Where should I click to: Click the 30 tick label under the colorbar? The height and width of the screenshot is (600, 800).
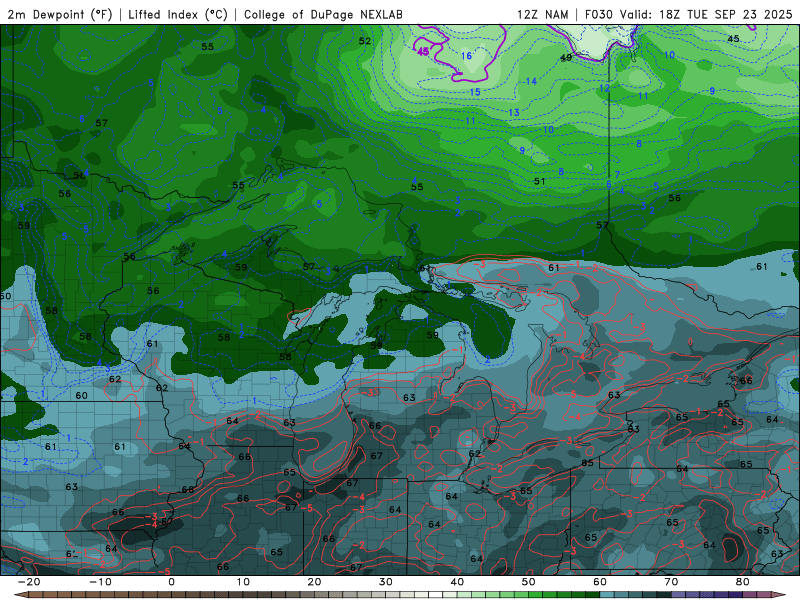(386, 582)
